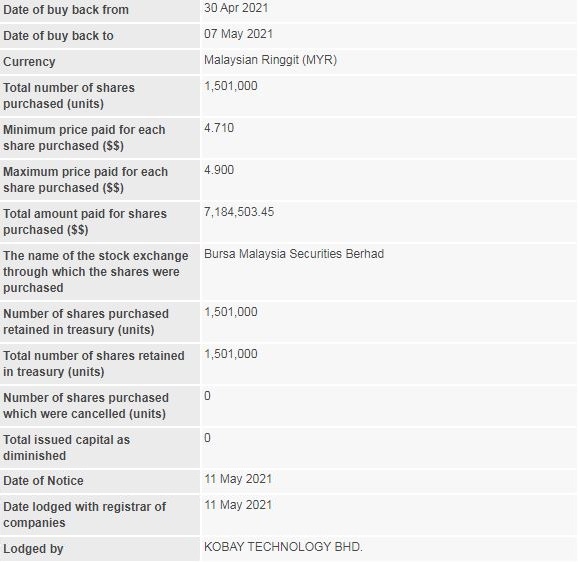578x562 pixels.
Task: Click the stock exchange name row label
Action: [x=95, y=272]
